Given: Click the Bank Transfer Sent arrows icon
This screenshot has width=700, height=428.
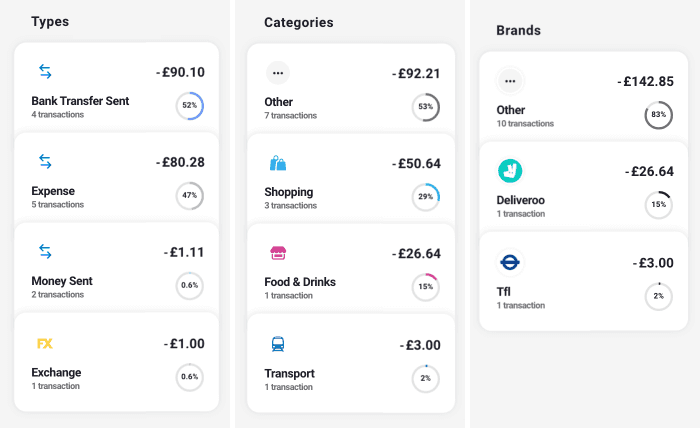Looking at the screenshot, I should pyautogui.click(x=45, y=71).
